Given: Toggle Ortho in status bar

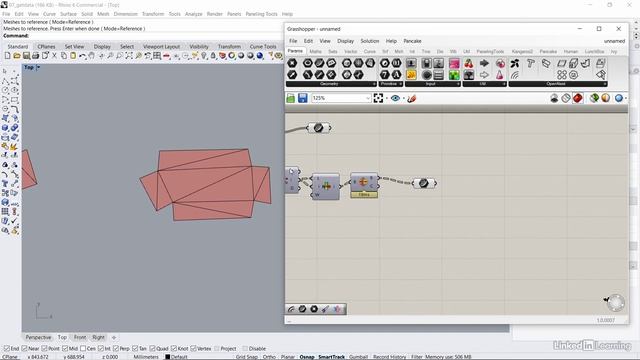Looking at the screenshot, I should 269,357.
